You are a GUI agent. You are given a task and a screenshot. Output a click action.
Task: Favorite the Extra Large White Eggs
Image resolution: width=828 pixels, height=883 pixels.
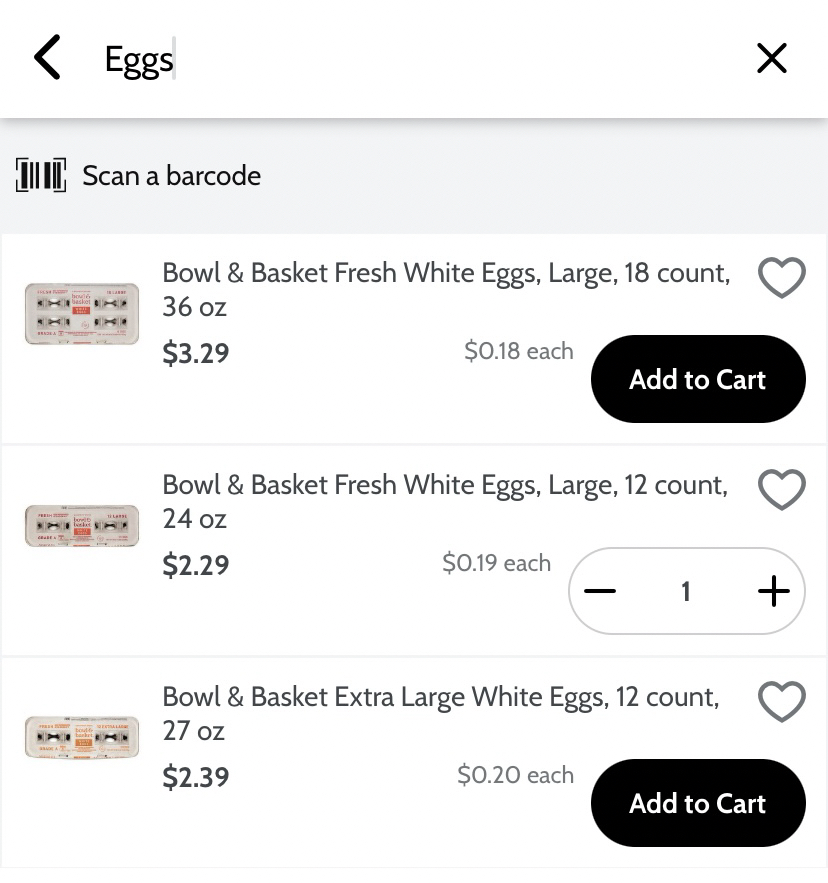[781, 701]
